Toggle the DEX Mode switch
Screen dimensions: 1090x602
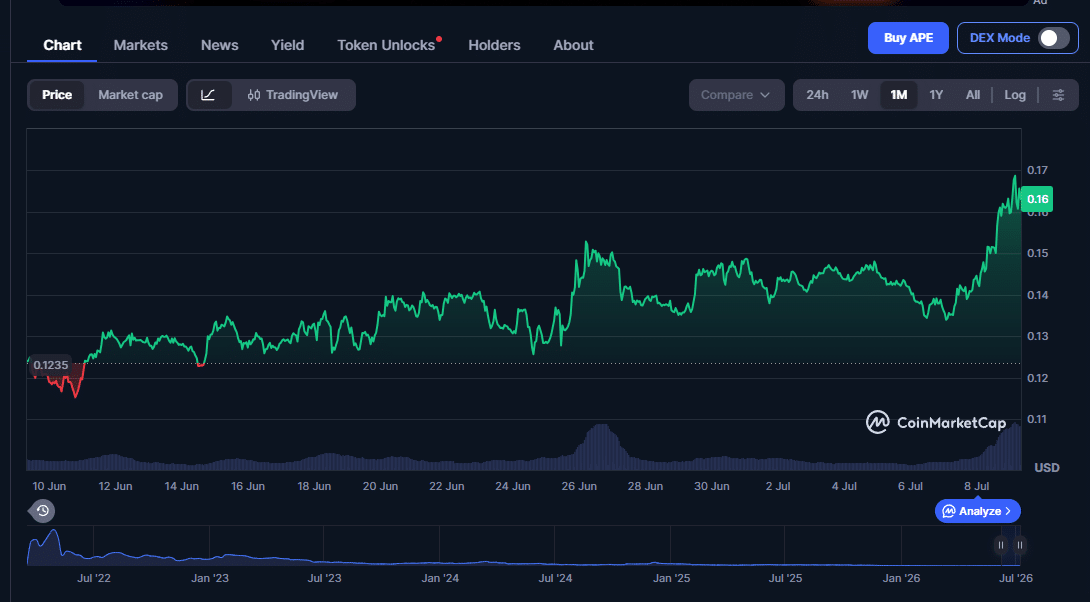[1054, 38]
